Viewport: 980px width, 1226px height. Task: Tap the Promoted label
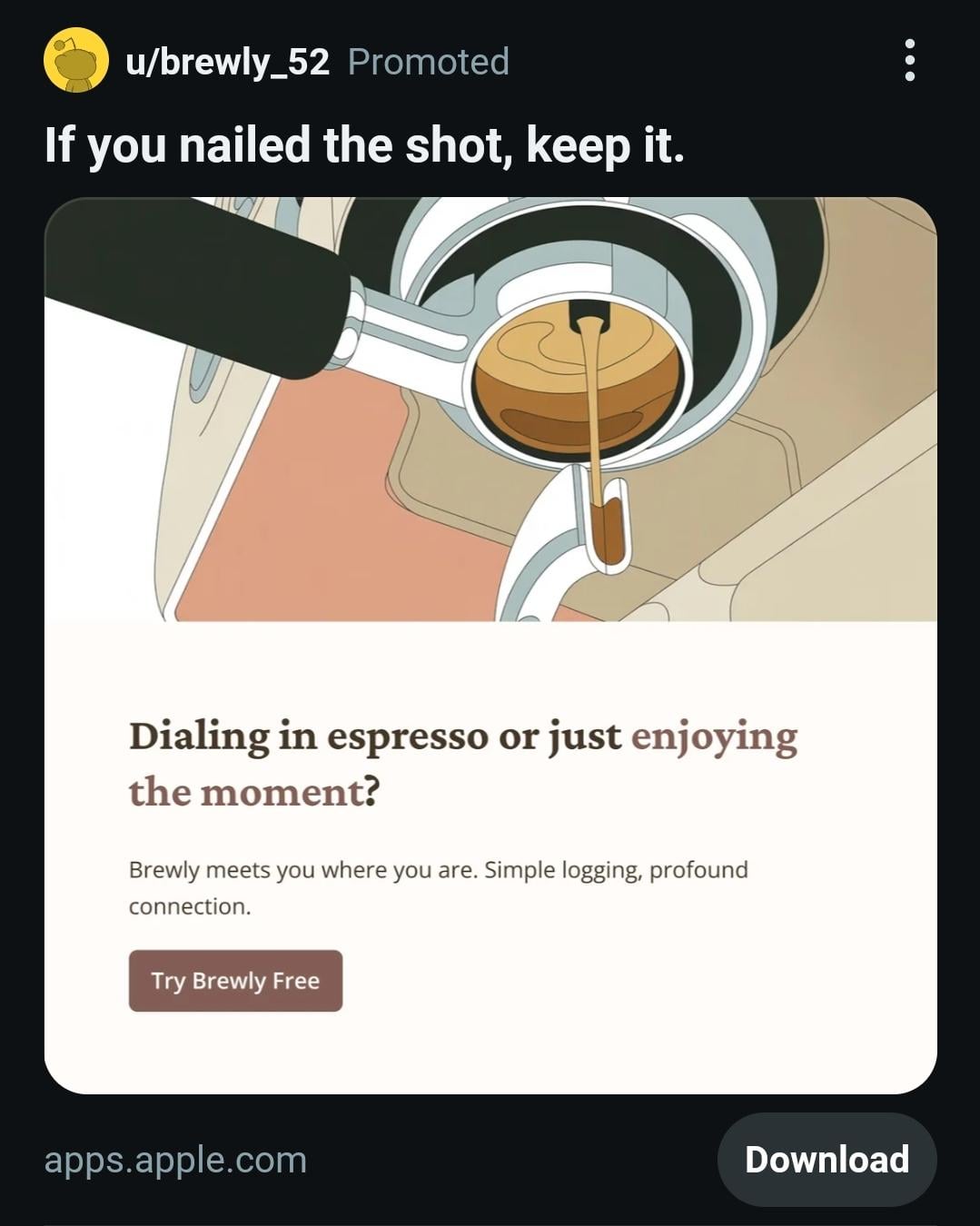tap(429, 62)
